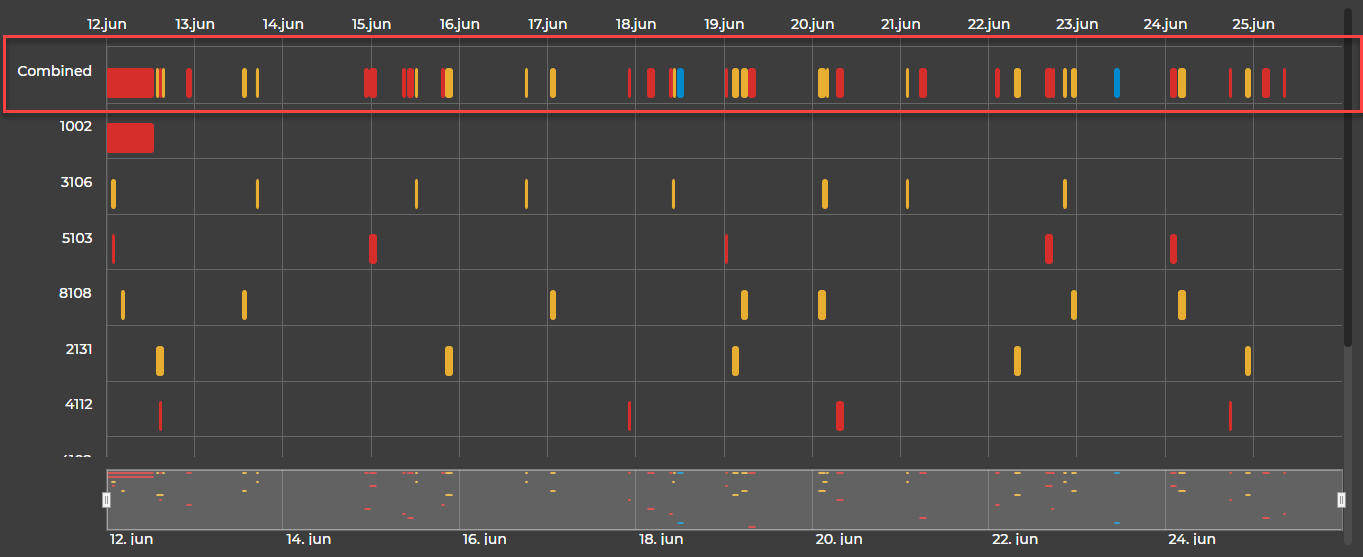This screenshot has width=1363, height=557.
Task: Click navigator axis label 14. jun
Action: [309, 540]
